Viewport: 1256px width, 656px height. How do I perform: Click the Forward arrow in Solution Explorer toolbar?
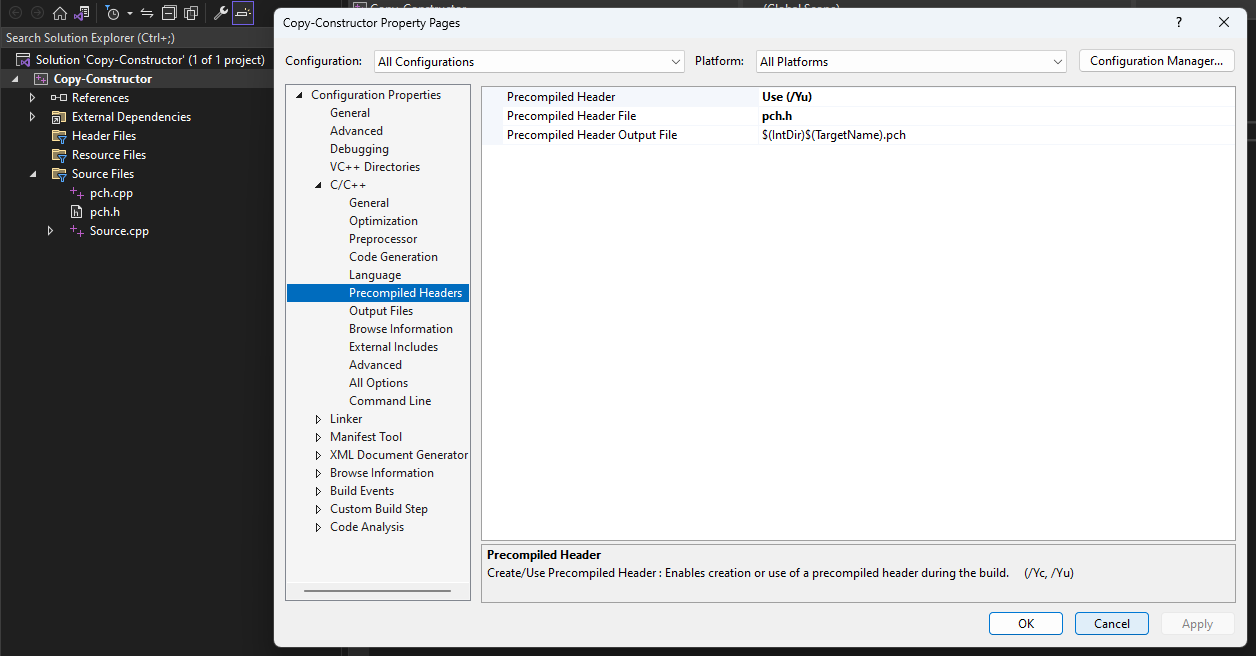37,13
